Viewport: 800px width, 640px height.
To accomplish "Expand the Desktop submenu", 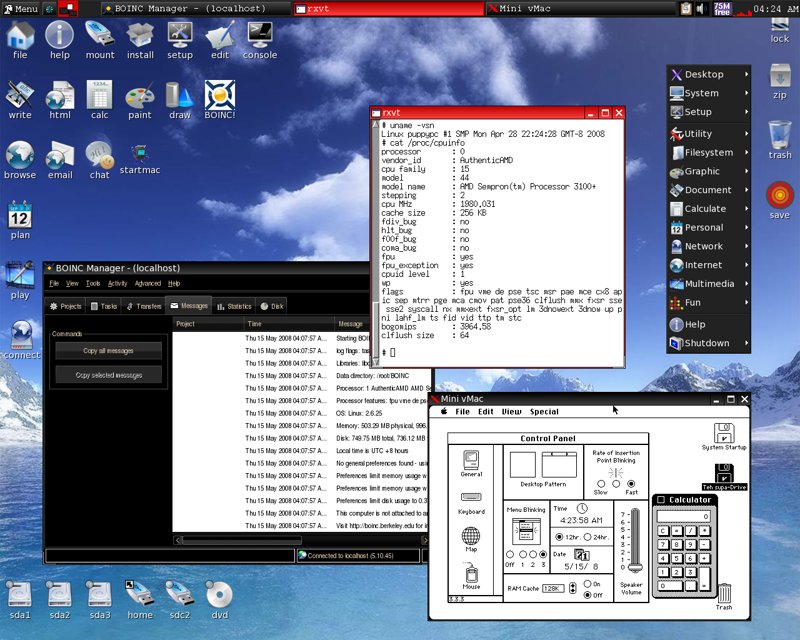I will [x=708, y=74].
